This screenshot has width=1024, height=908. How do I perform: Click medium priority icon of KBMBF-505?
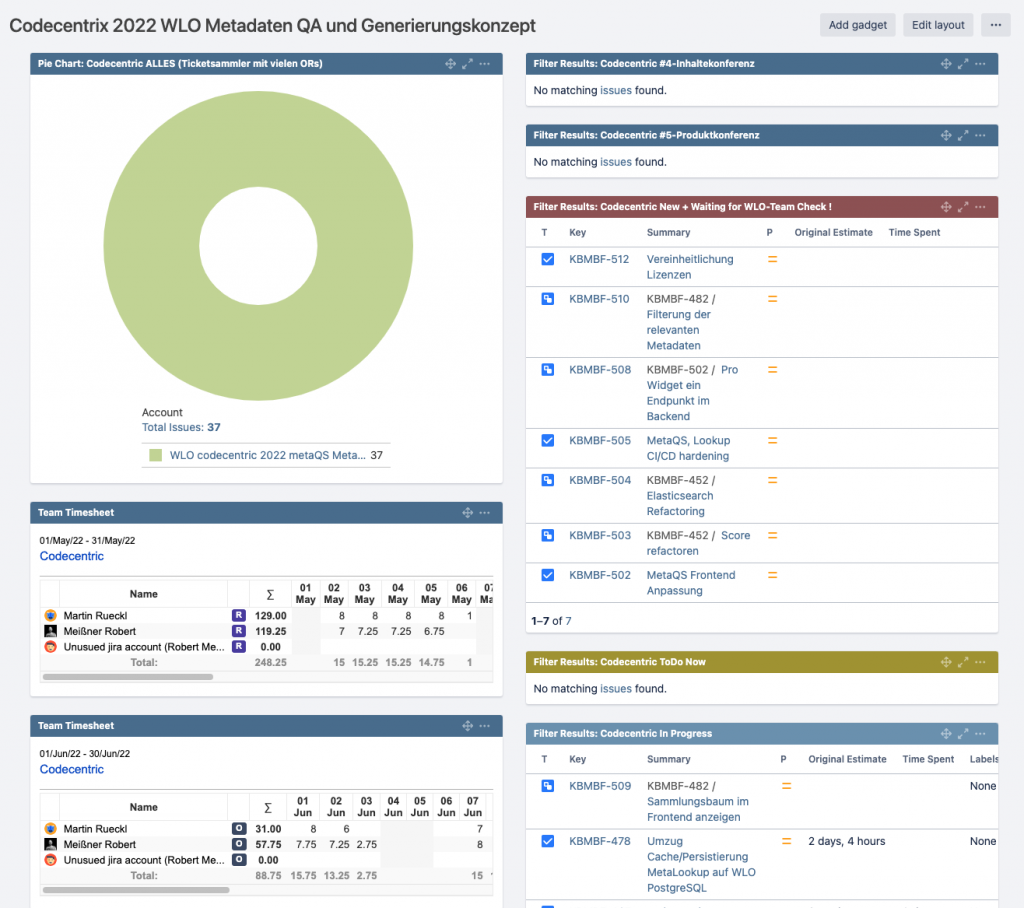[771, 440]
